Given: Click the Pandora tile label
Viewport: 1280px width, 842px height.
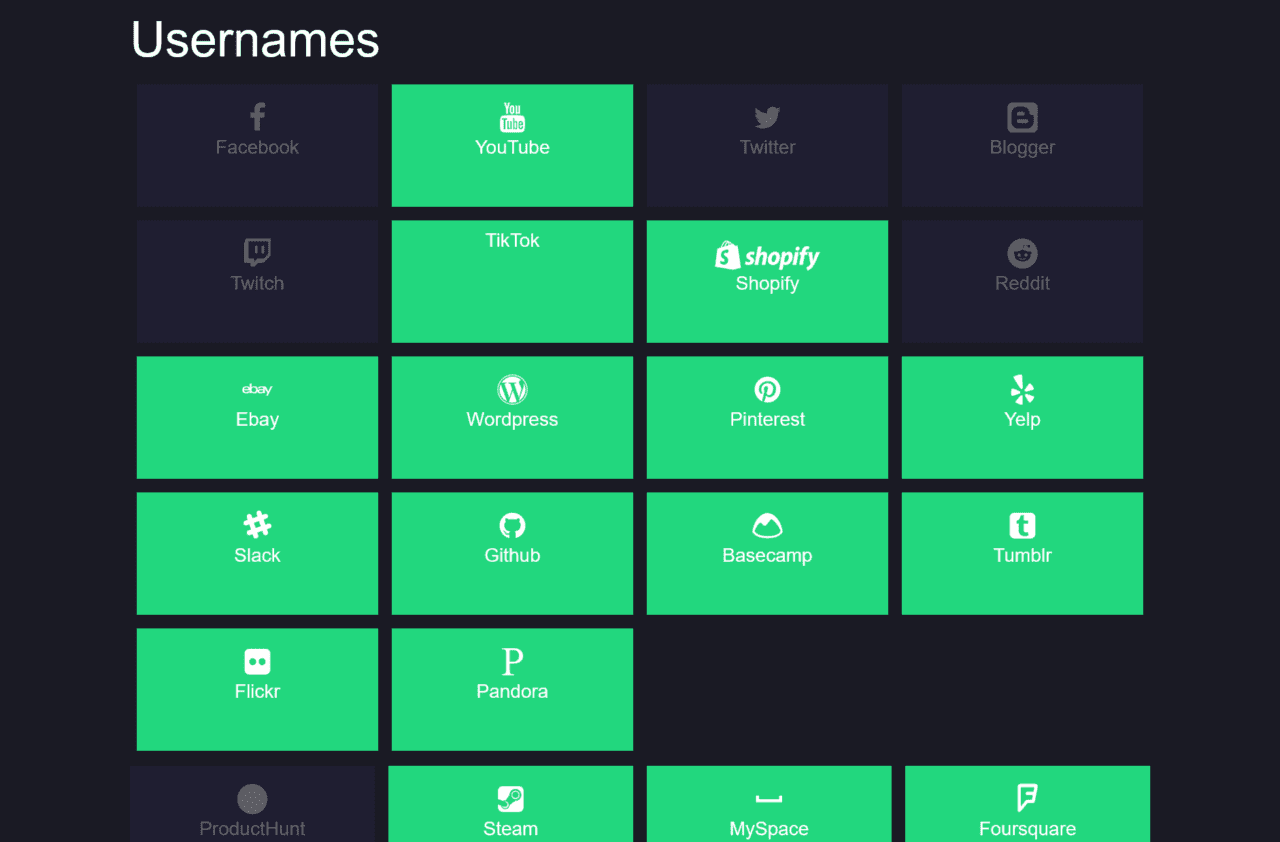Looking at the screenshot, I should point(512,692).
